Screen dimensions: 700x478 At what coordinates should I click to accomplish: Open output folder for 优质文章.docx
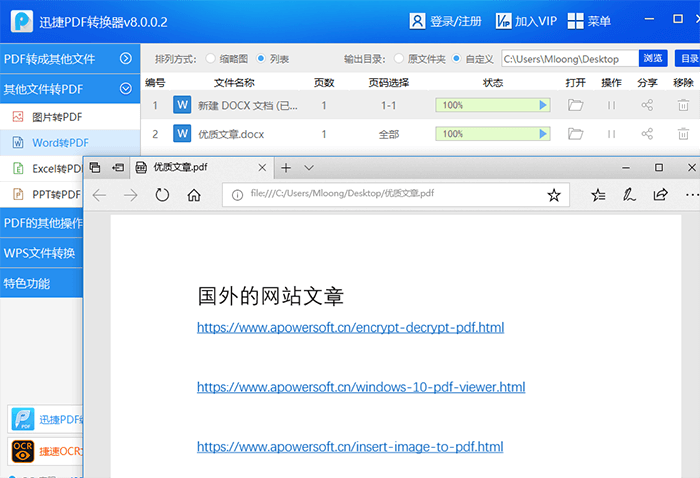(575, 134)
